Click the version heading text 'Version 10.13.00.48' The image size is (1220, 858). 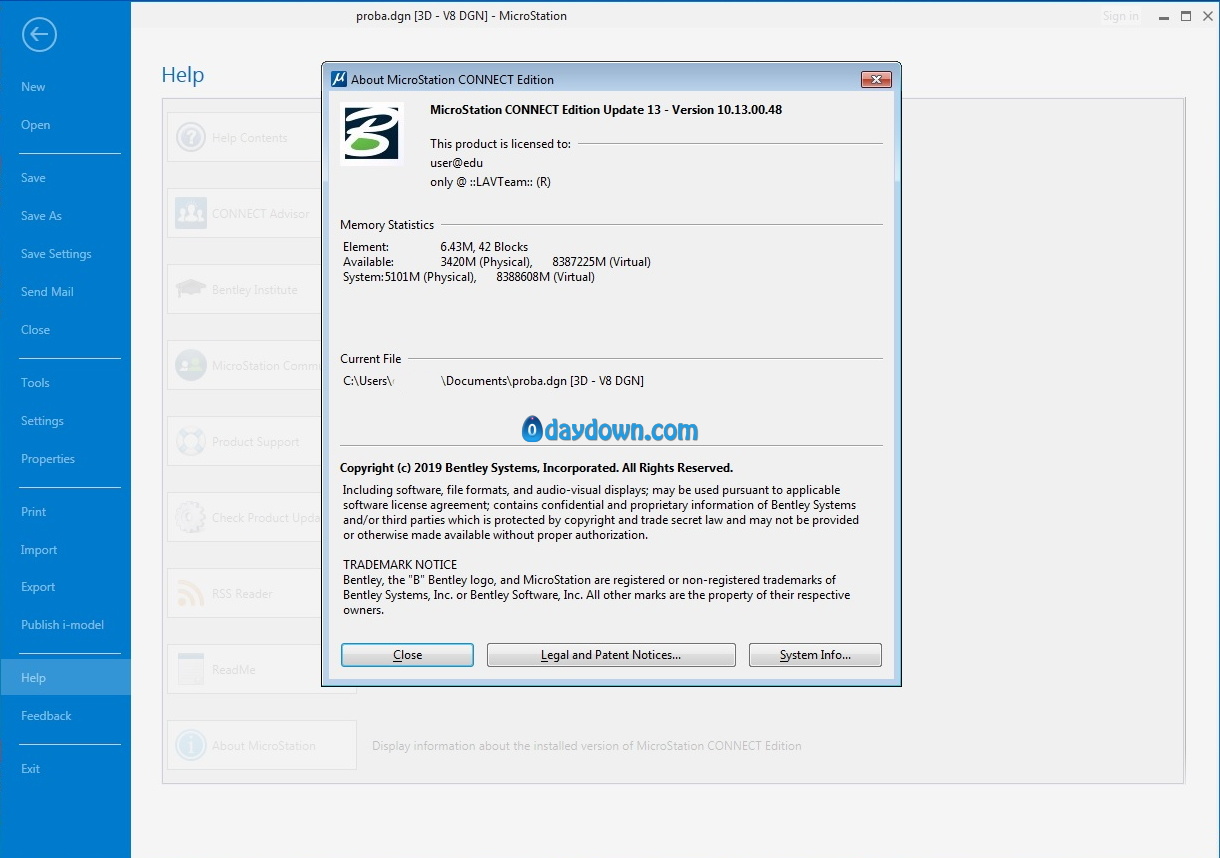tap(727, 110)
